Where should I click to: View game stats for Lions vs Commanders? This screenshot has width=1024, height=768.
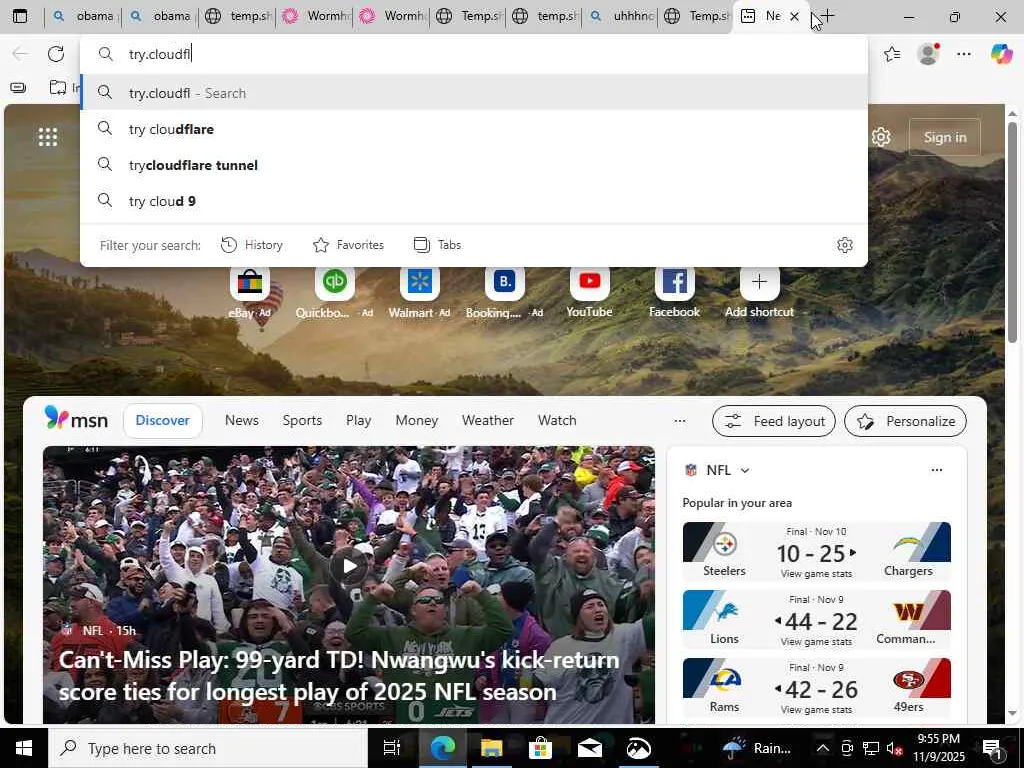pos(816,642)
